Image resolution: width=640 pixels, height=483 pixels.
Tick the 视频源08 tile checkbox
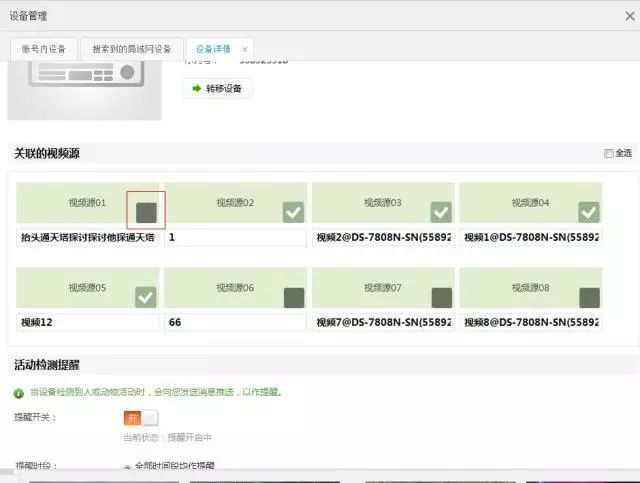[x=589, y=297]
